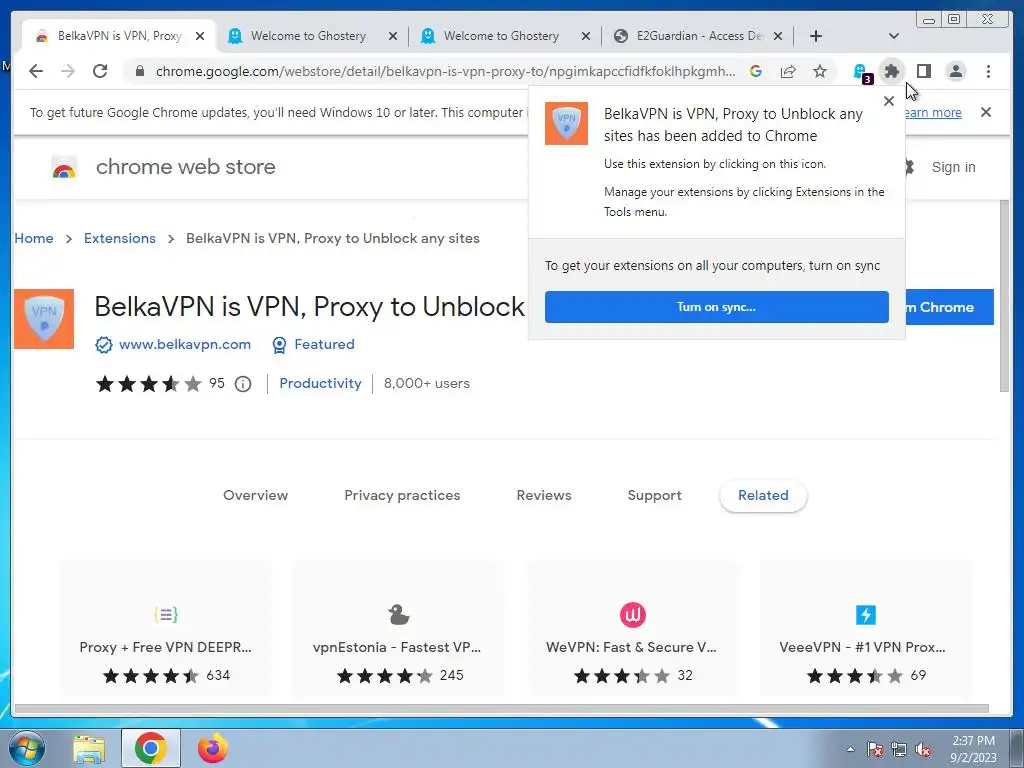Click Turn on sync button
The height and width of the screenshot is (768, 1024).
716,307
